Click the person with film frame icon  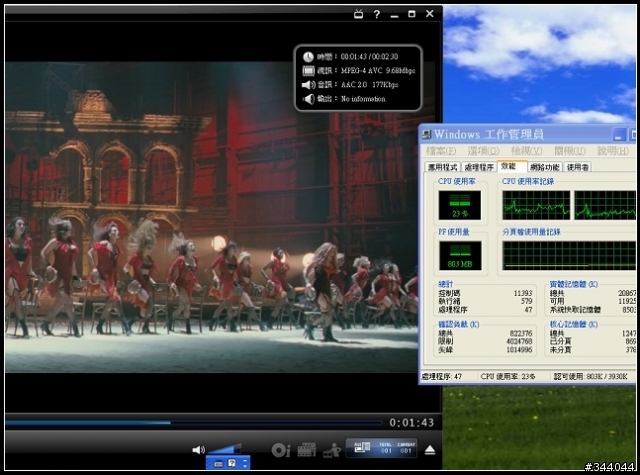pos(332,451)
